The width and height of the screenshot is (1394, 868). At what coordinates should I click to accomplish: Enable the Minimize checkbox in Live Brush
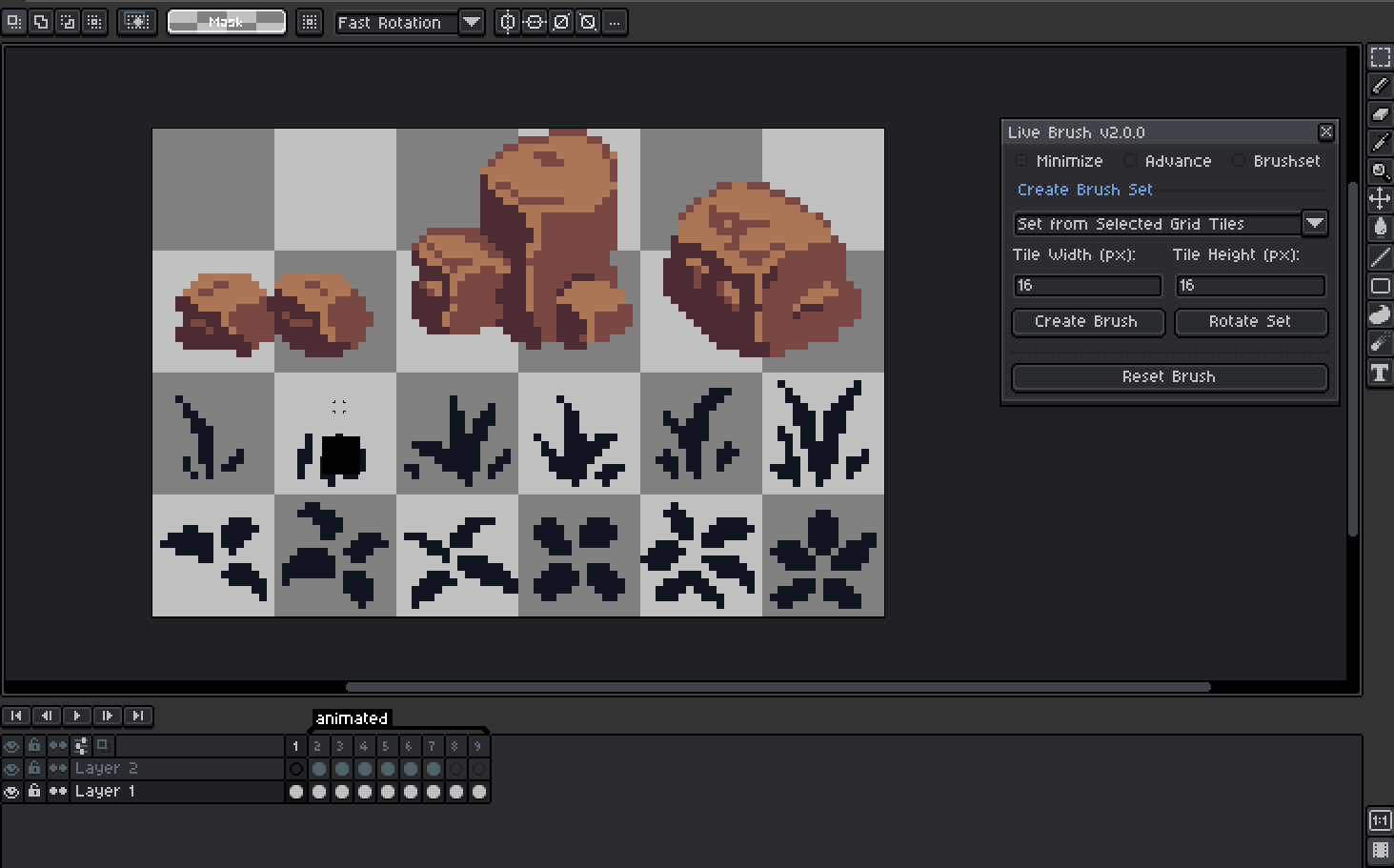pos(1021,161)
